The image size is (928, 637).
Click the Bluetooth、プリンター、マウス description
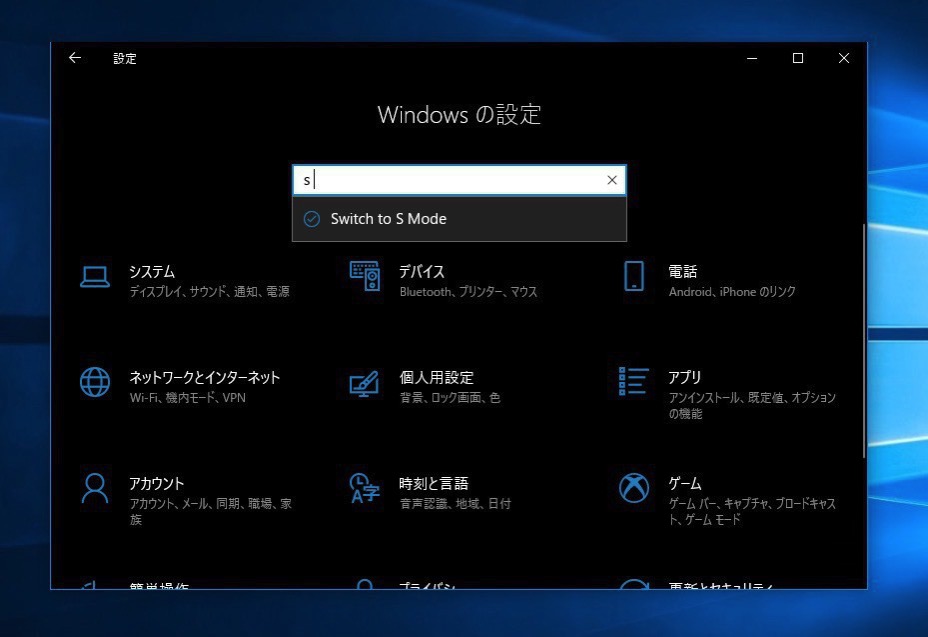[468, 291]
